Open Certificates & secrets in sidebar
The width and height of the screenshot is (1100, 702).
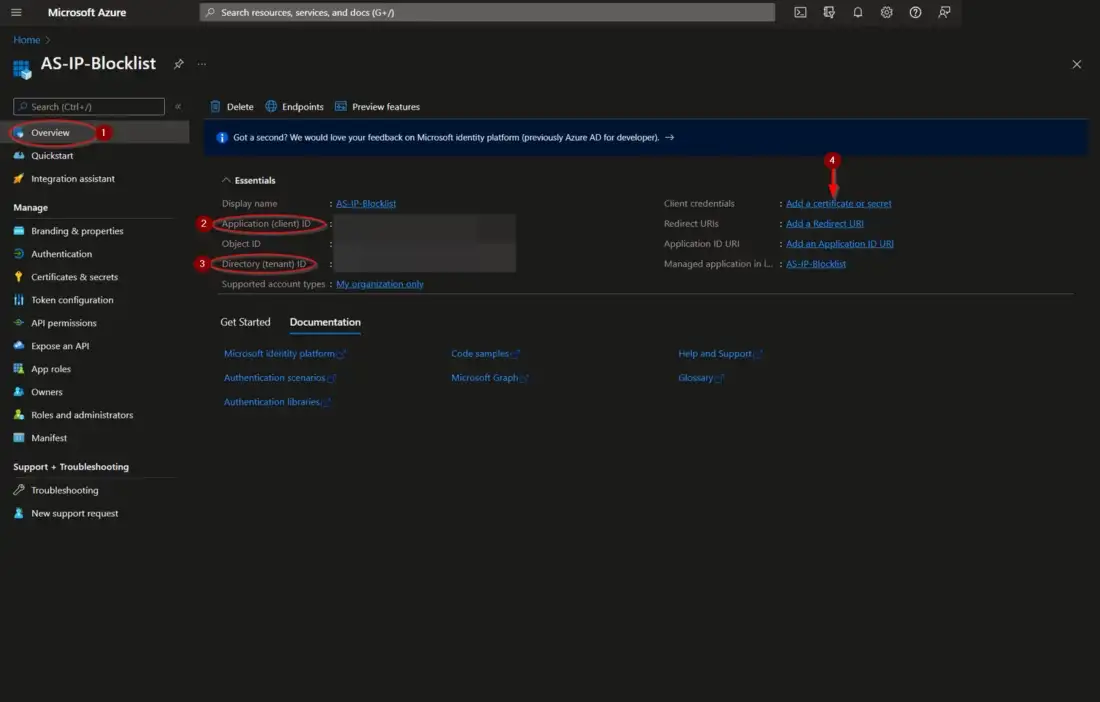tap(74, 277)
